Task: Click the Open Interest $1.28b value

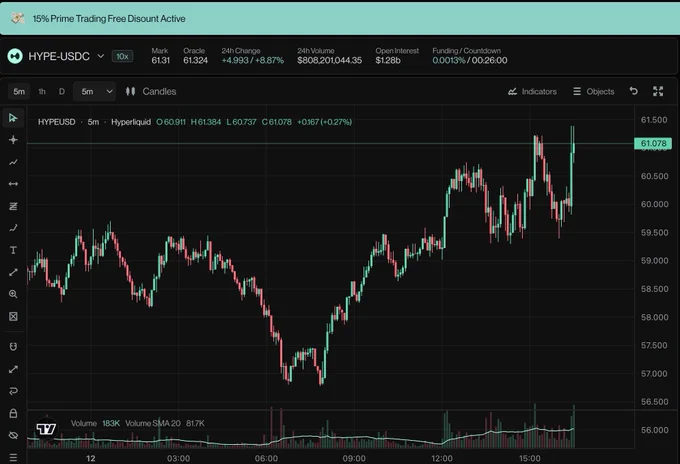Action: [x=388, y=60]
